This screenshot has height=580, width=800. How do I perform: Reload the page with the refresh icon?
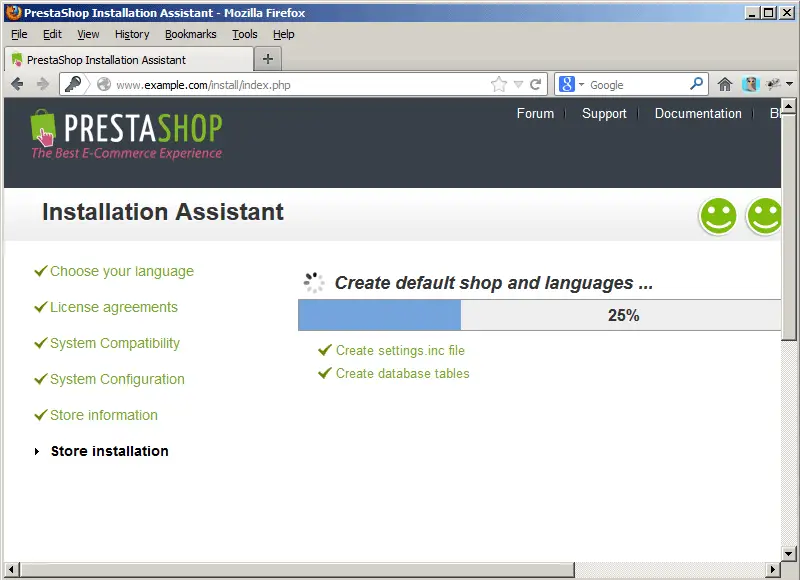tap(535, 84)
